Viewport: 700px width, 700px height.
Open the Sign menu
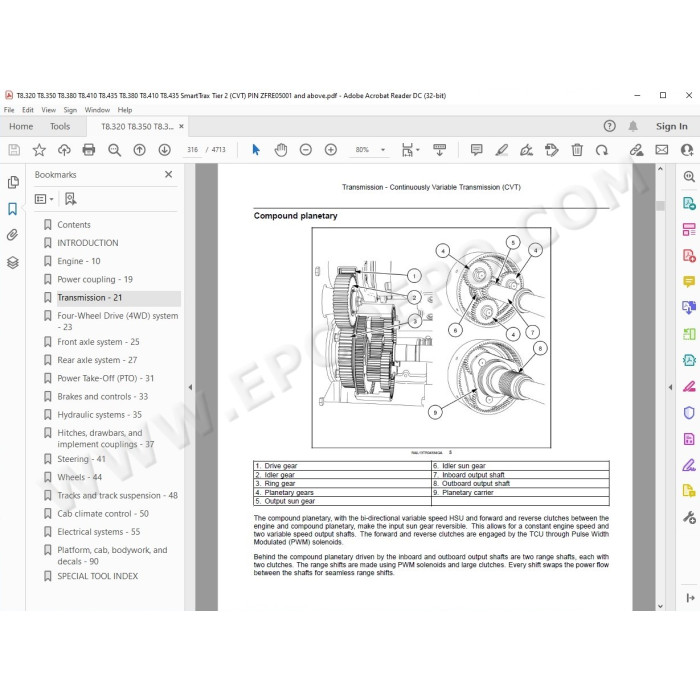pyautogui.click(x=70, y=110)
